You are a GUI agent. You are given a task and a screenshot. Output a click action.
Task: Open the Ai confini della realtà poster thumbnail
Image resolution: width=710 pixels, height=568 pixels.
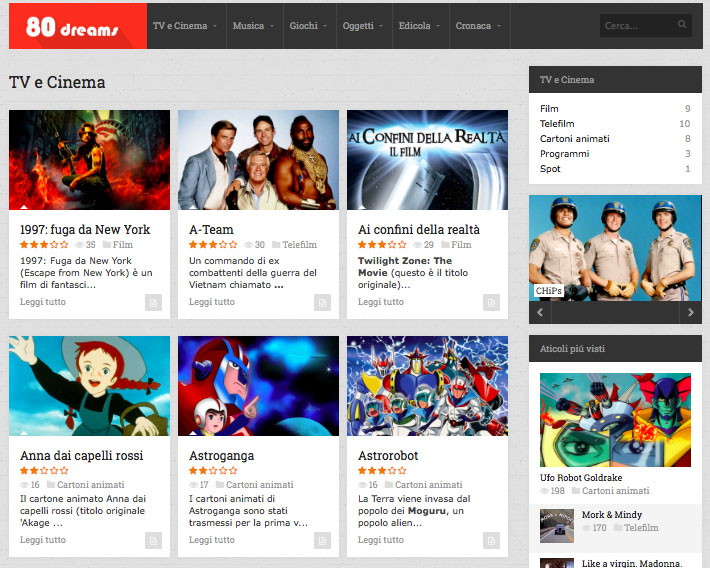[x=427, y=160]
